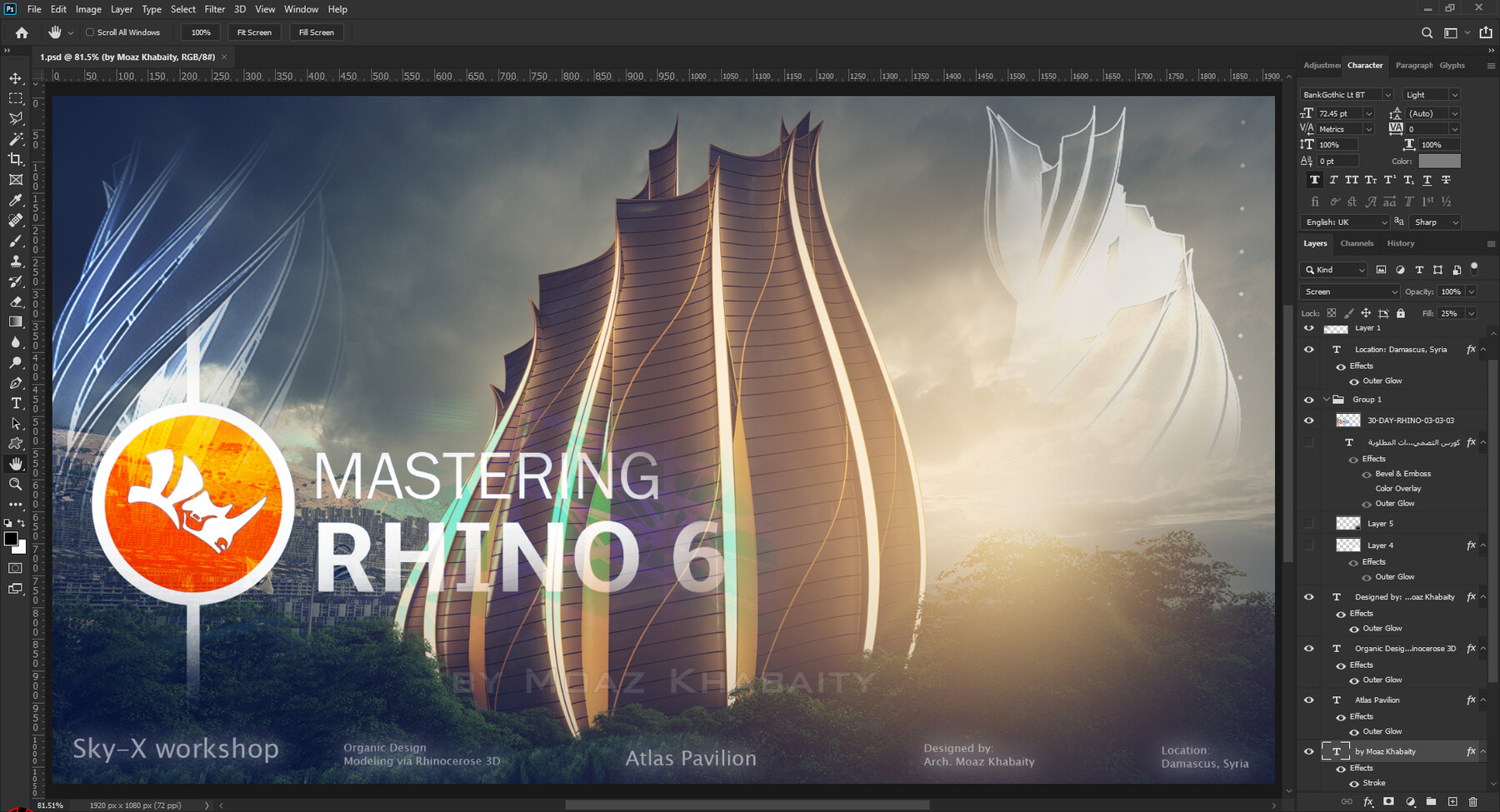Screen dimensions: 1500x812
Task: Show the hidden Layer 4
Action: coord(1308,545)
